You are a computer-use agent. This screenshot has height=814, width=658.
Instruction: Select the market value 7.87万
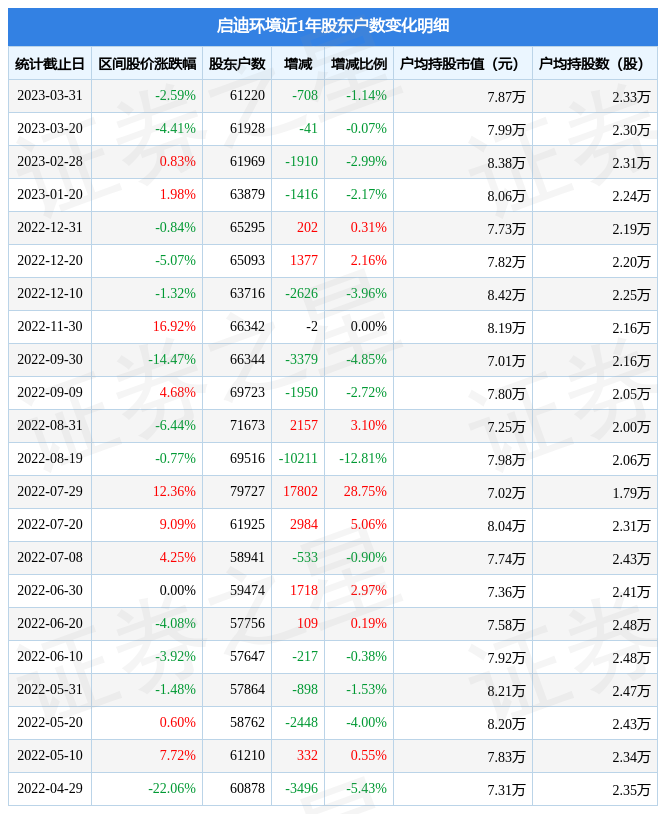(x=506, y=97)
